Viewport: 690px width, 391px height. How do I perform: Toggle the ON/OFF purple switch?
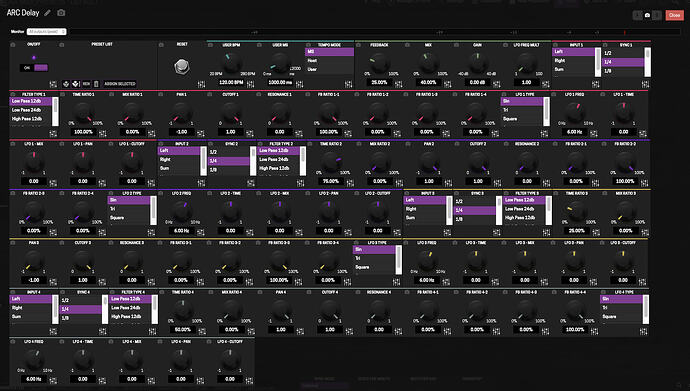click(x=34, y=68)
